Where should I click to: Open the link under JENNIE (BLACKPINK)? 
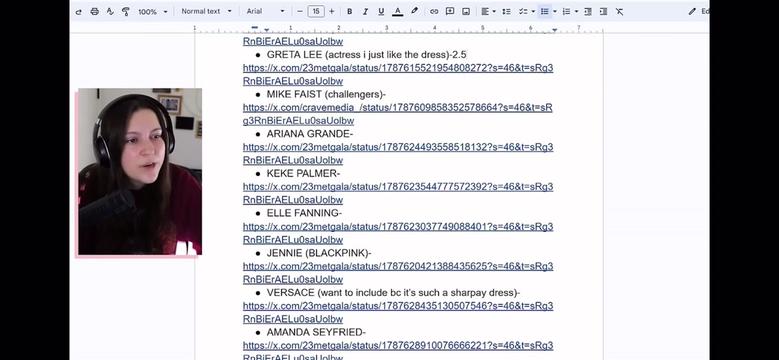click(x=398, y=273)
